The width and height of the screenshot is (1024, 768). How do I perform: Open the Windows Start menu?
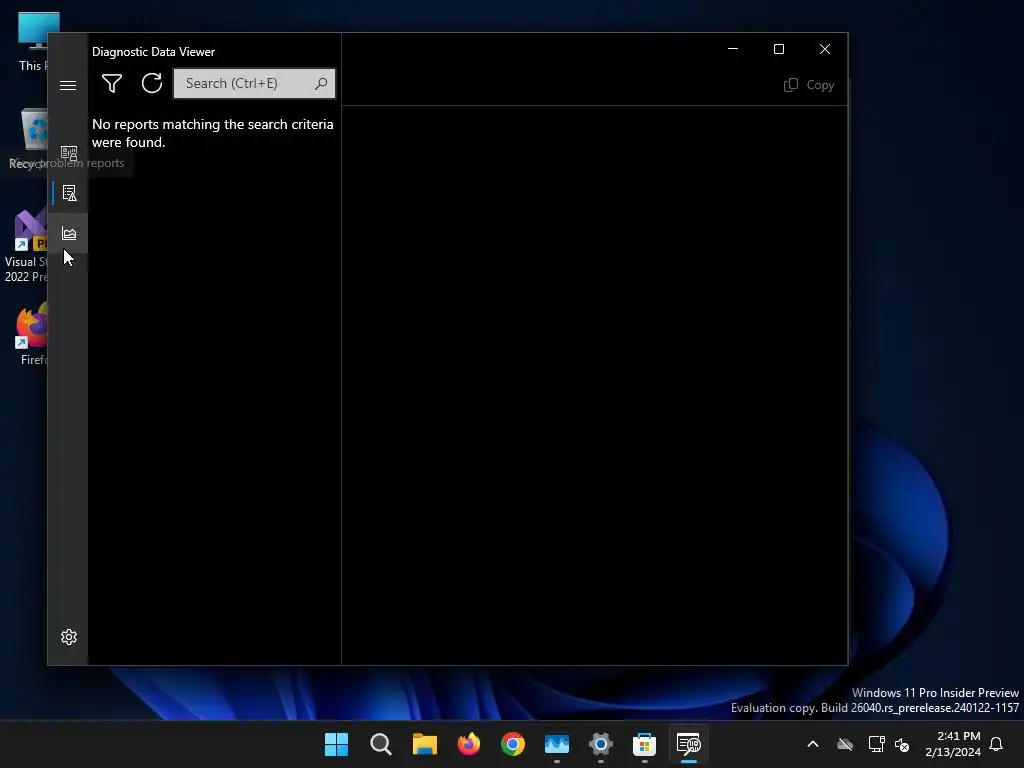point(336,744)
